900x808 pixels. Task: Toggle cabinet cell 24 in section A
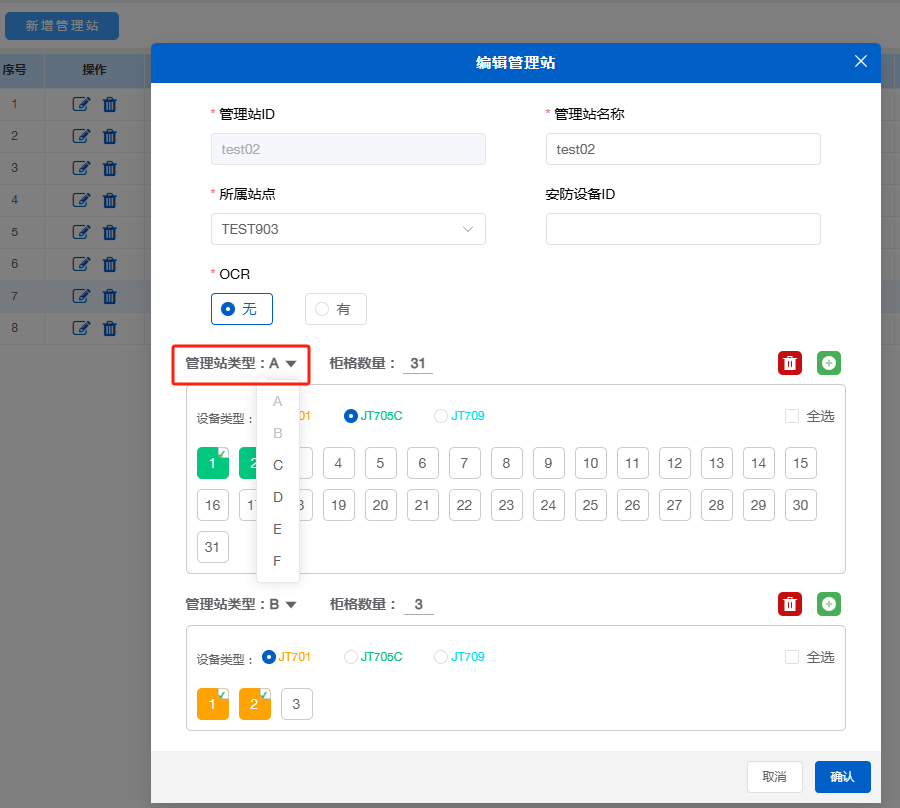tap(549, 505)
